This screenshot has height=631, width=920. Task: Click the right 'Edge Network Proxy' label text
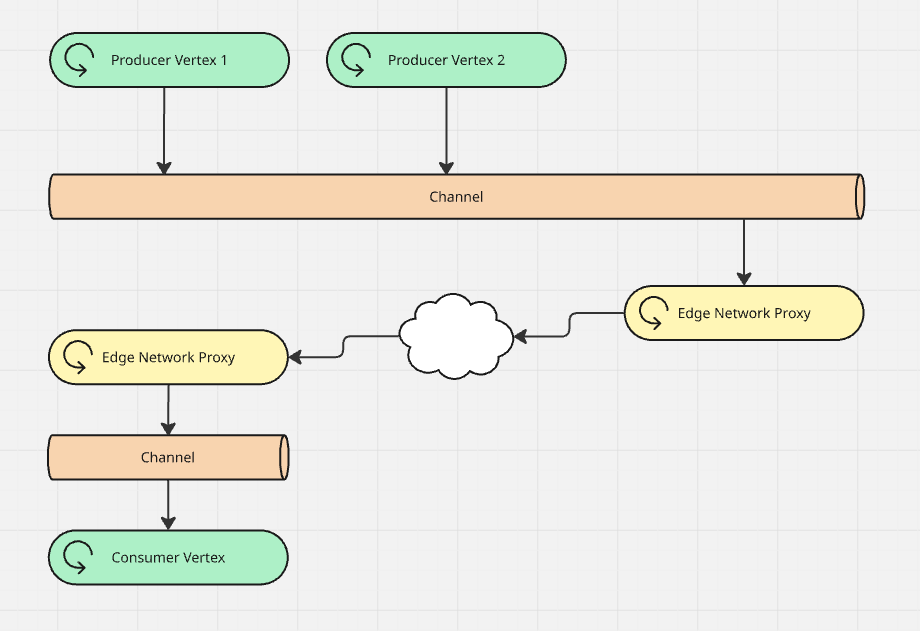pyautogui.click(x=744, y=313)
